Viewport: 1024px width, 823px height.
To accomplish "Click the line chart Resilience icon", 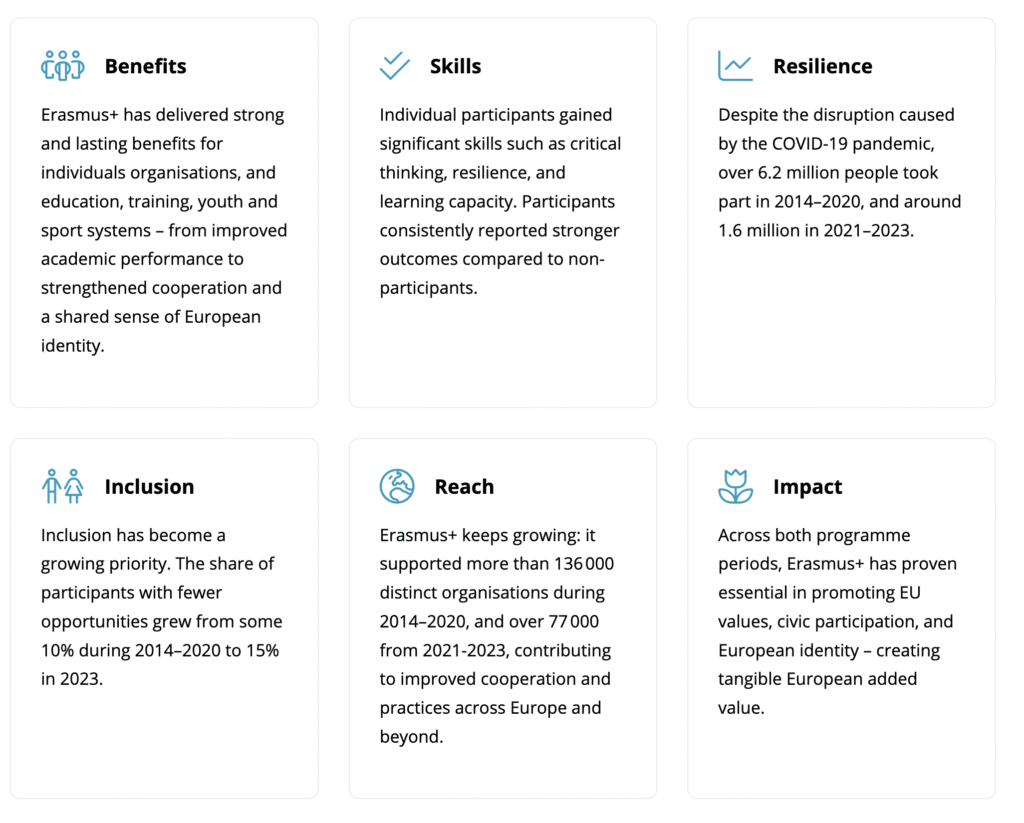I will click(x=735, y=66).
